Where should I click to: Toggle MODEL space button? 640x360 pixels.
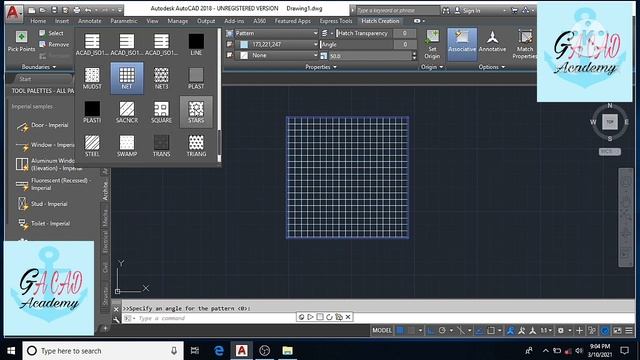[382, 330]
